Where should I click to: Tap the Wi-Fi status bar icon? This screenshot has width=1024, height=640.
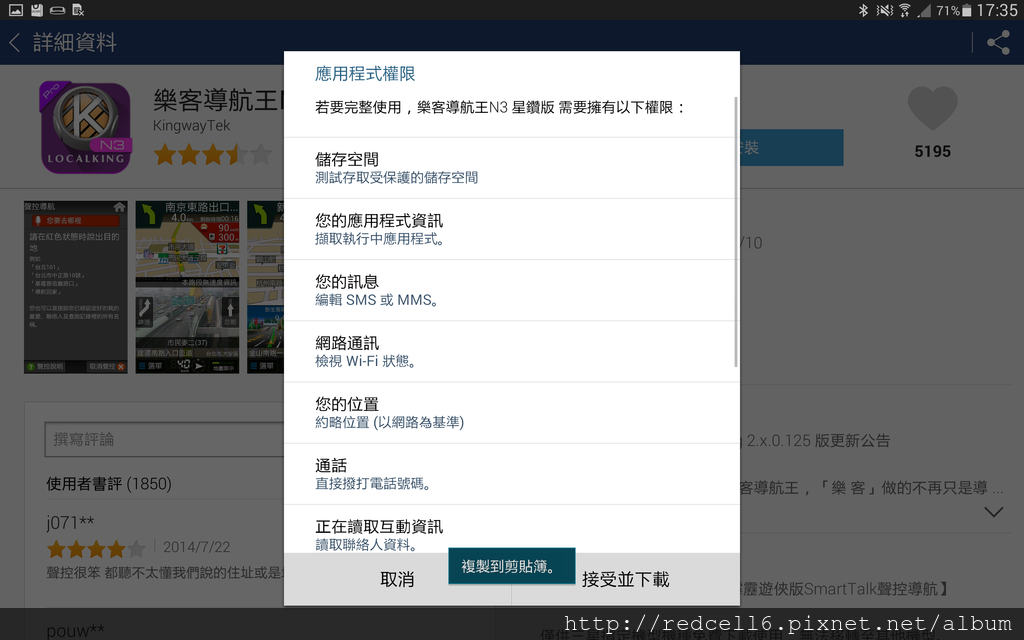click(x=904, y=10)
